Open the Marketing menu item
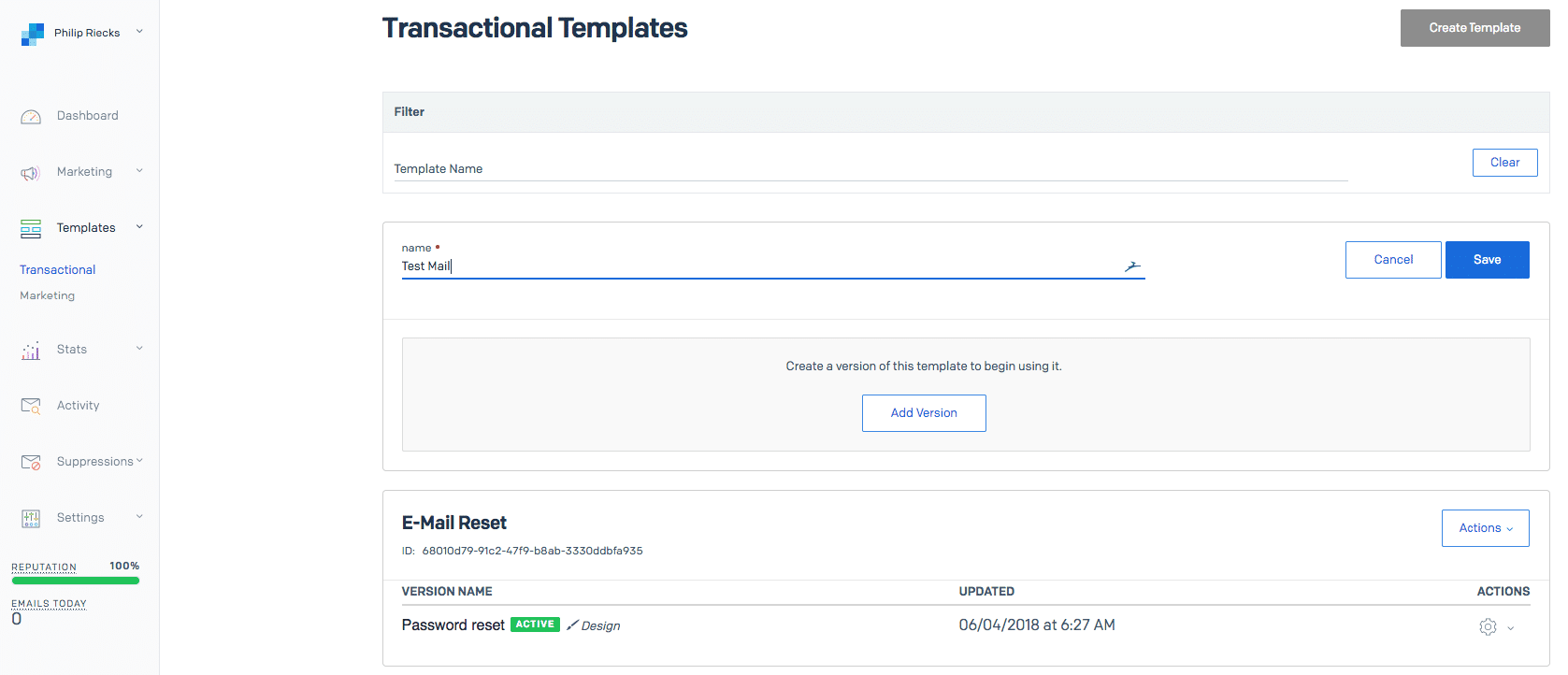 point(84,172)
